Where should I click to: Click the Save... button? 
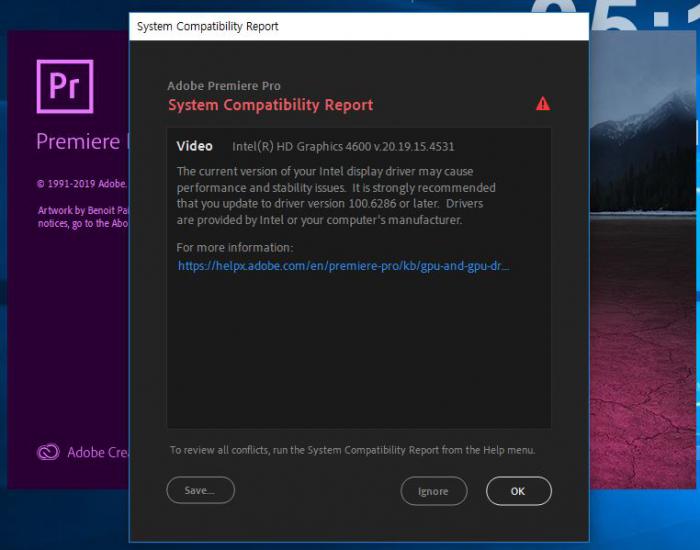200,490
